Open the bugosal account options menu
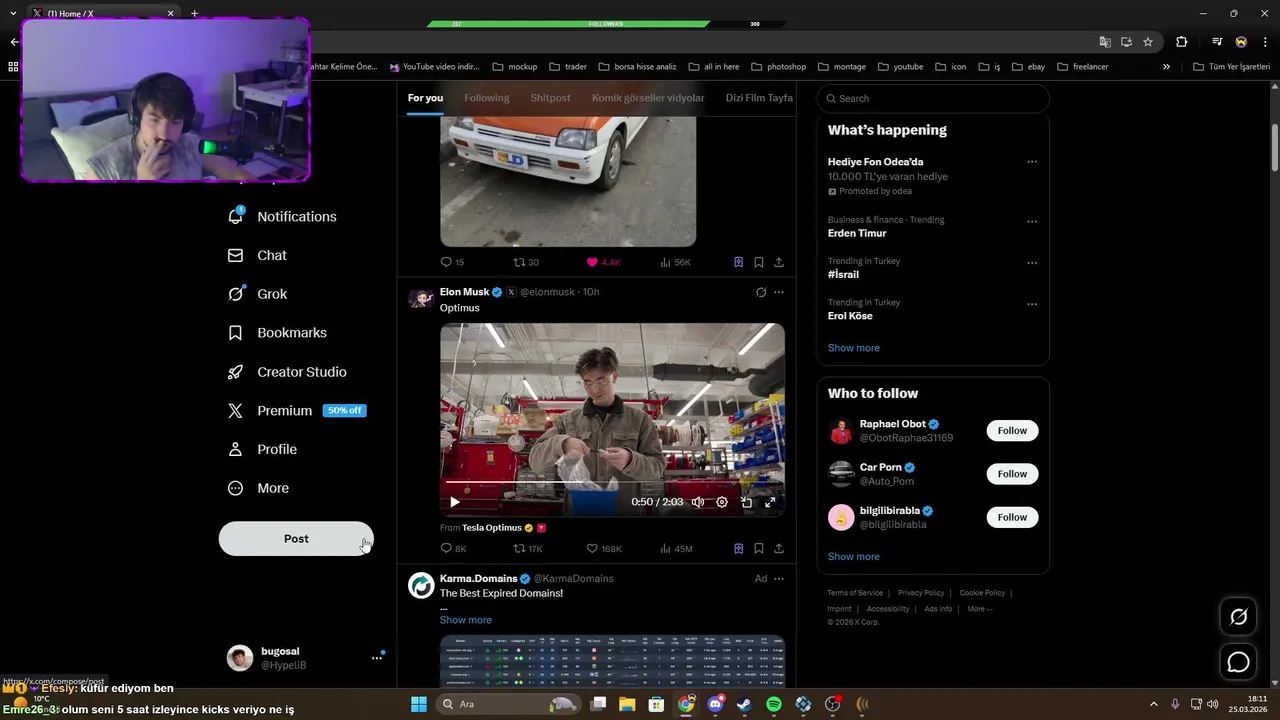1280x720 pixels. 377,658
